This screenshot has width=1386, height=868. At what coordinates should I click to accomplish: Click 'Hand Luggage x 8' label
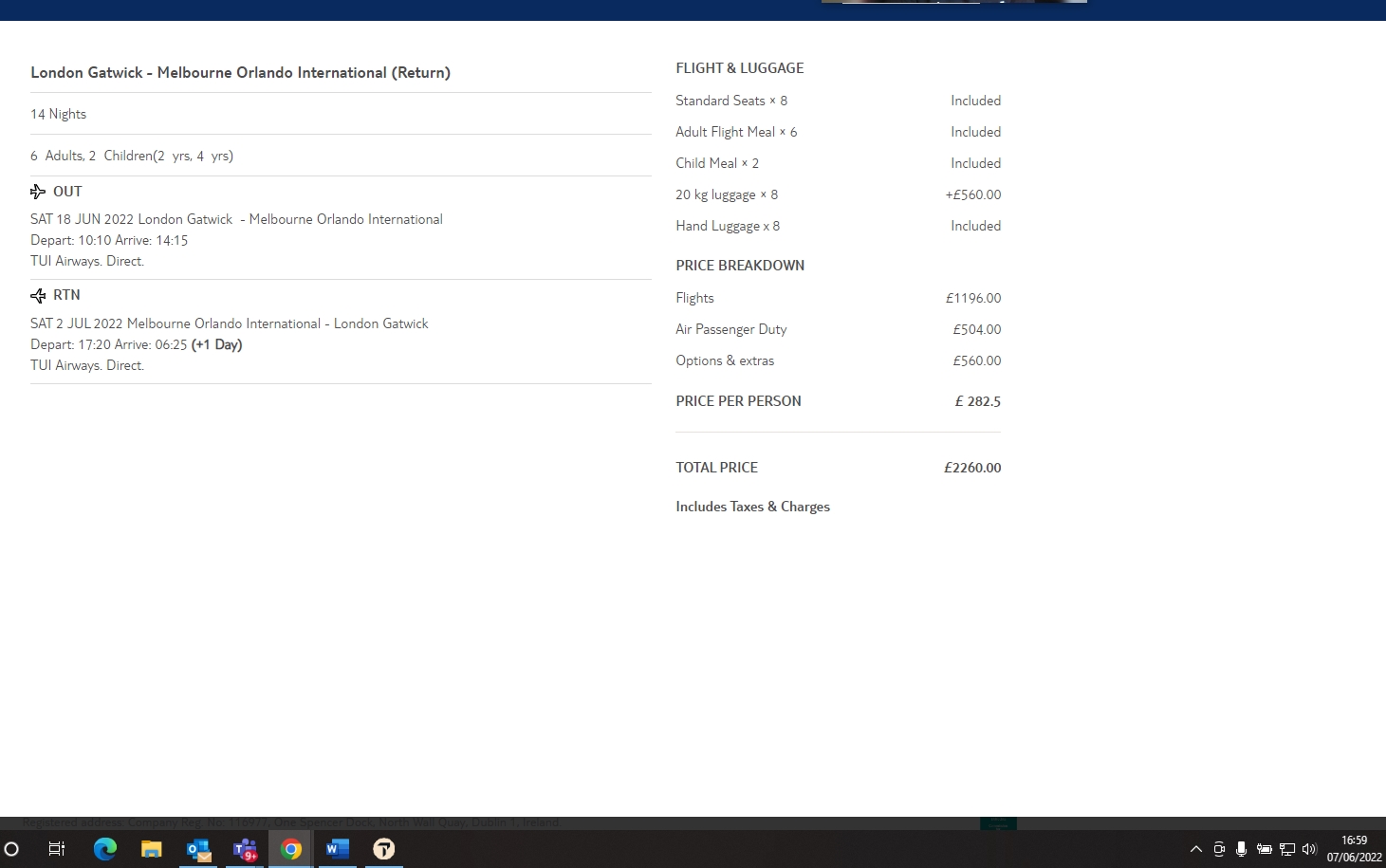pos(728,226)
